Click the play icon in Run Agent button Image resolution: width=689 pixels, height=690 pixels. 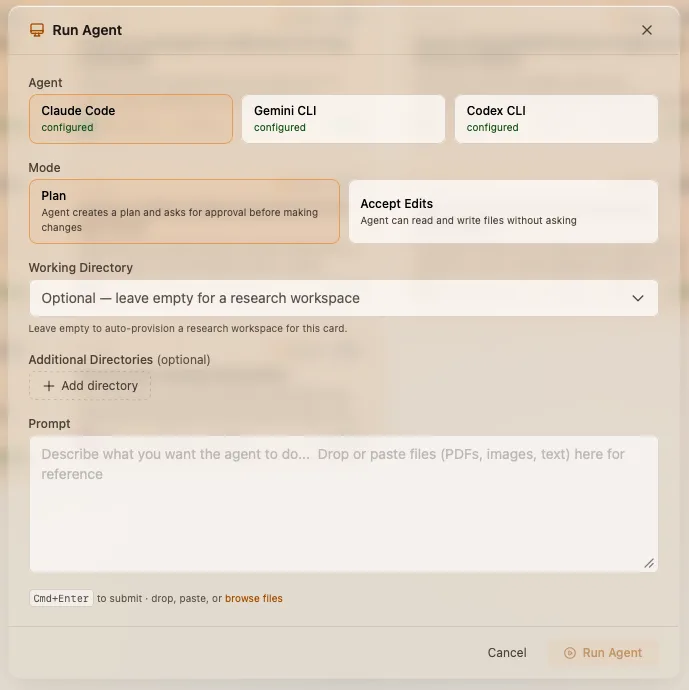click(x=570, y=653)
